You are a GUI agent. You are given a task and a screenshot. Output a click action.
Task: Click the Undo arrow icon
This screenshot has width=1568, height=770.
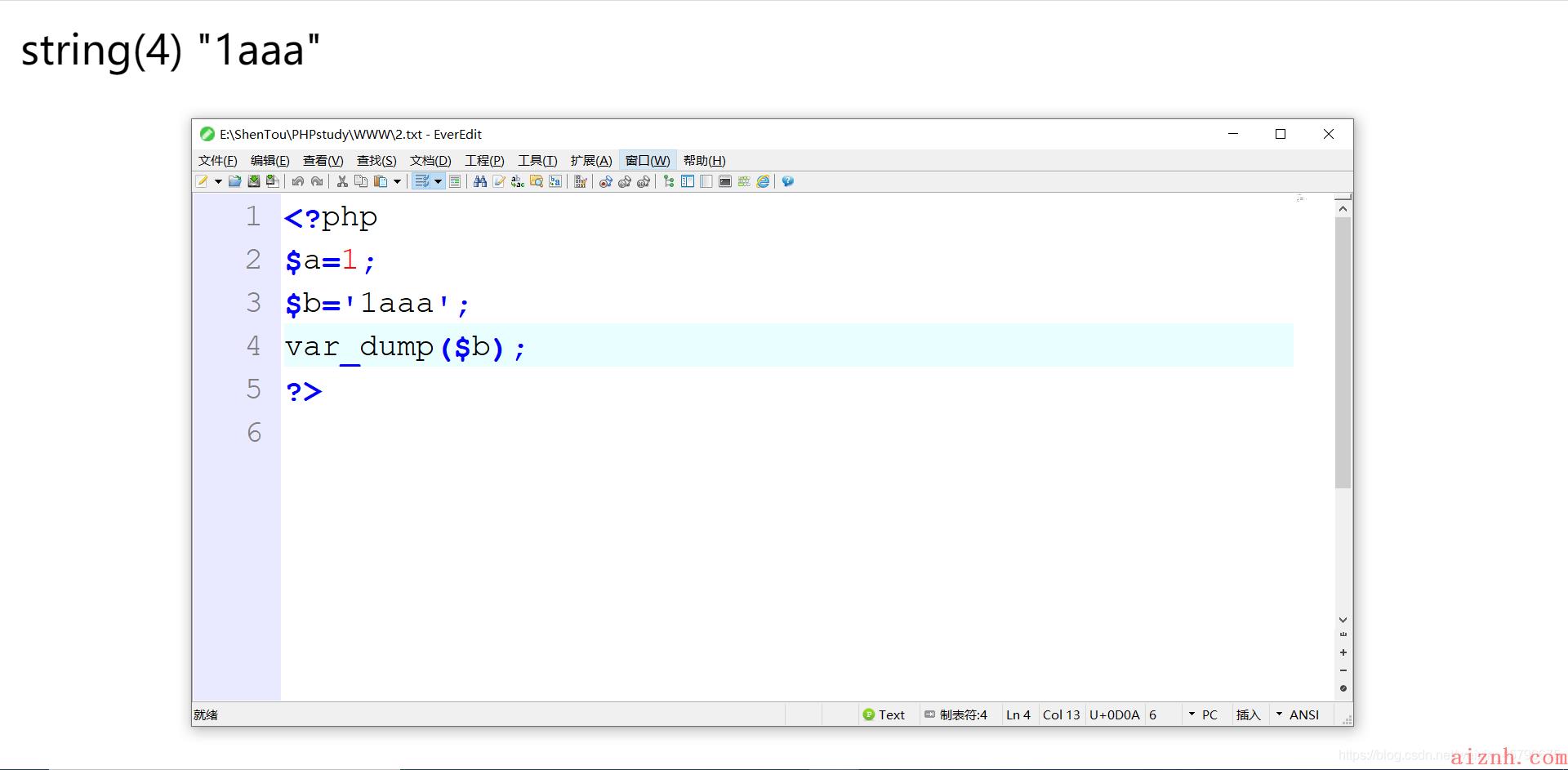coord(298,181)
